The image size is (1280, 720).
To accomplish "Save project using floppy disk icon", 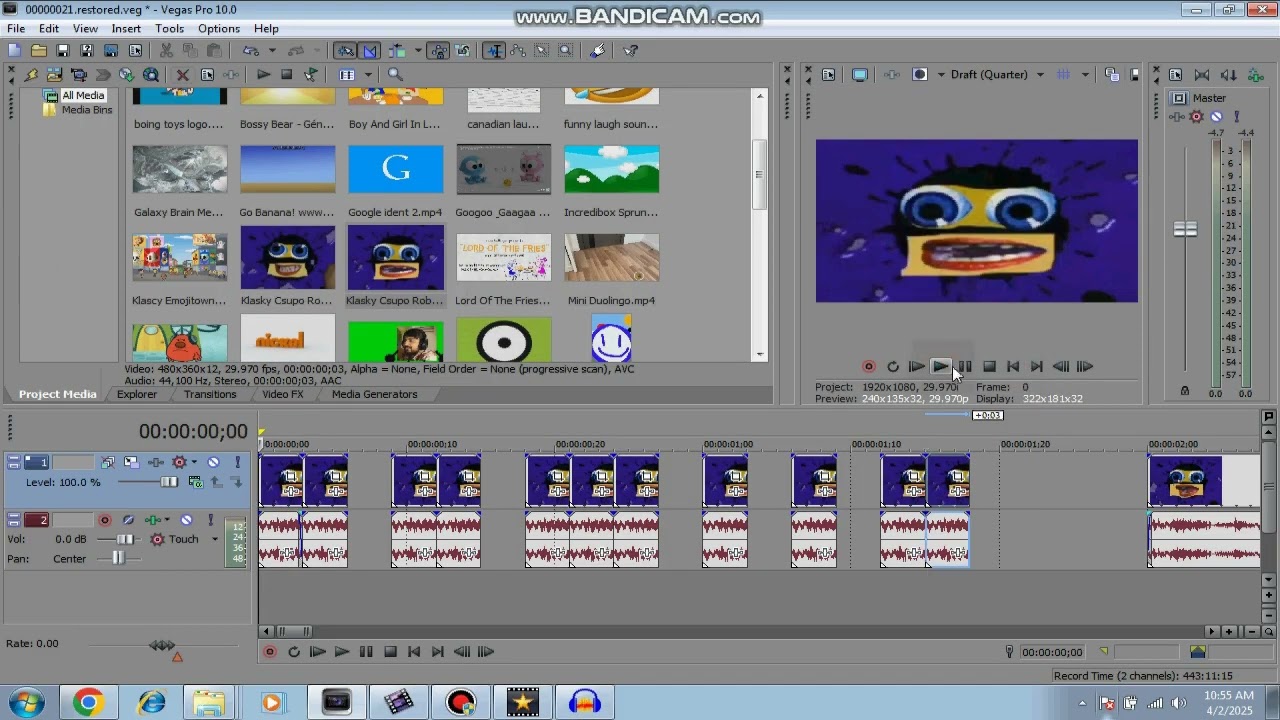I will 62,50.
